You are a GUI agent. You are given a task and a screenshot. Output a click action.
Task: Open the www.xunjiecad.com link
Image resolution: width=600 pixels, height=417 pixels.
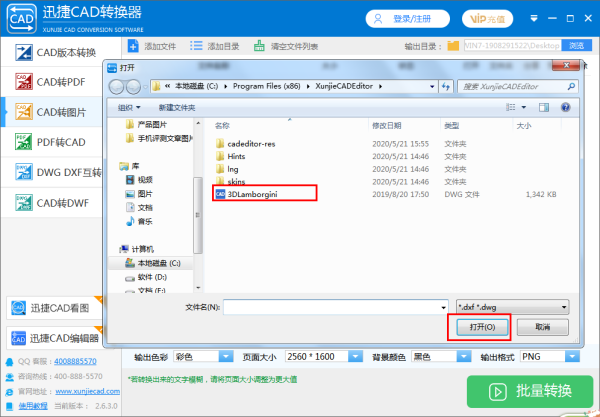pyautogui.click(x=88, y=391)
